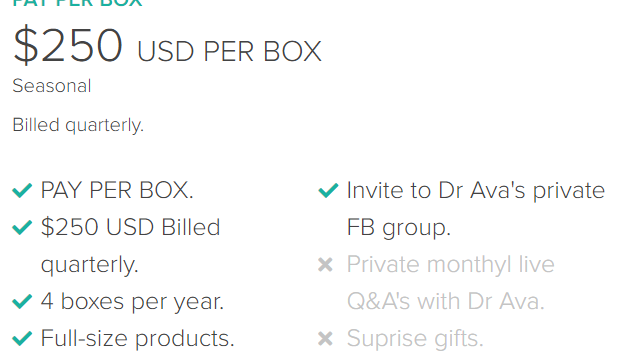Screen dimensions: 632x360
Task: Click the gray X beside Private monthyl live
Action: click(x=325, y=265)
